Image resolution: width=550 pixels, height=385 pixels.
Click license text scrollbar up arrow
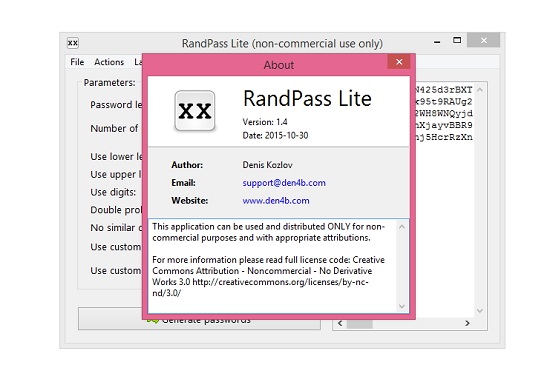(402, 227)
